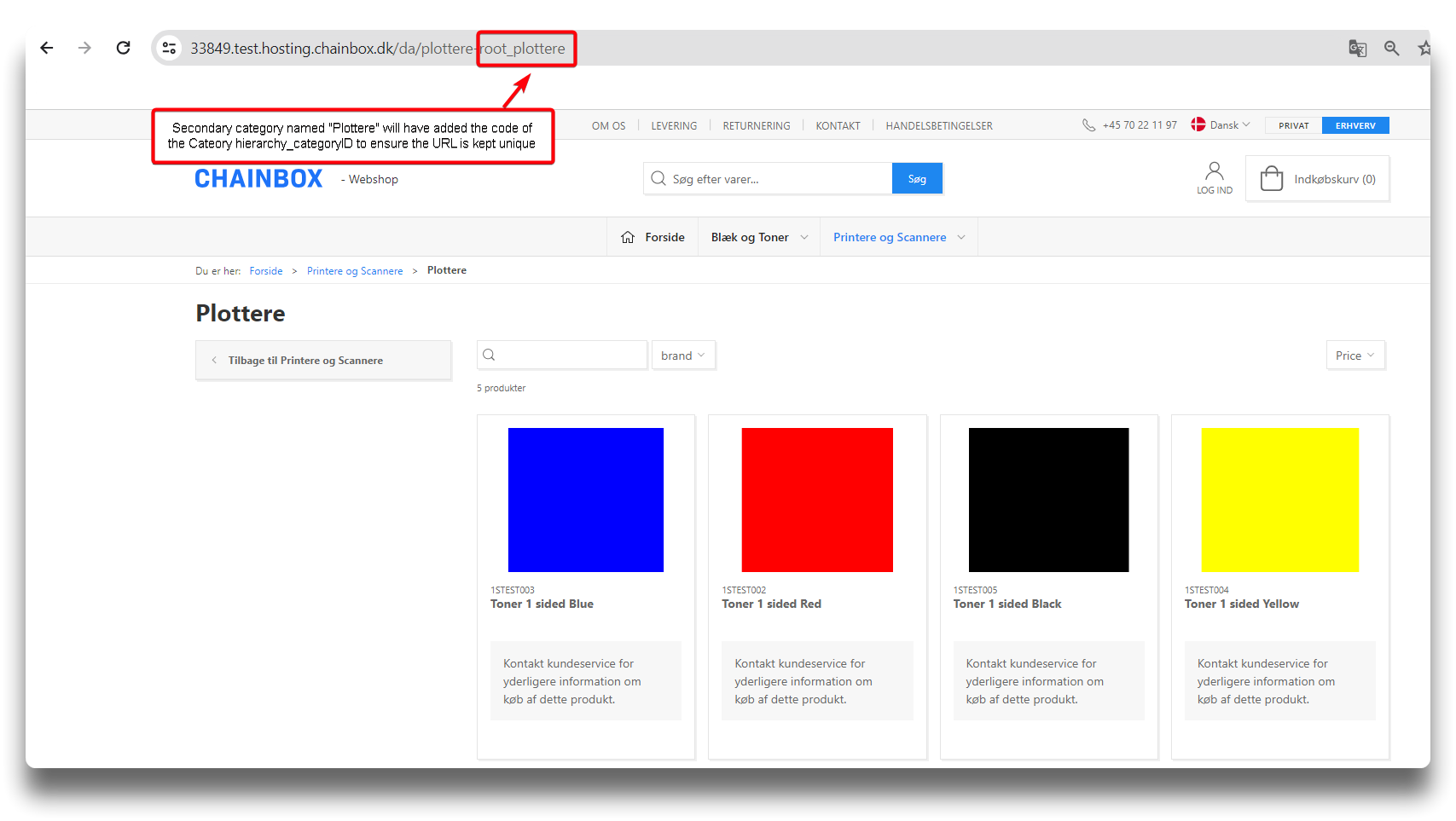Expand the brand filter dropdown
Screen dimensions: 1456x821
(682, 356)
